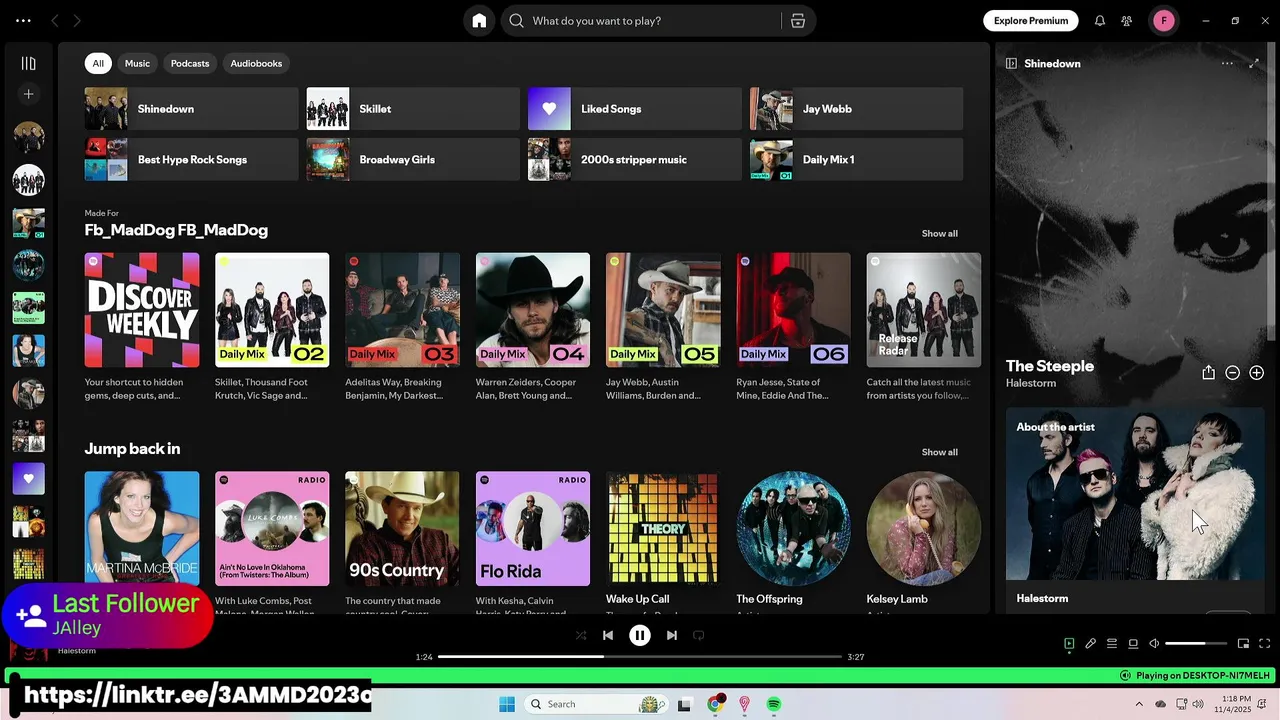
Task: Select the Music filter chip
Action: 137,63
